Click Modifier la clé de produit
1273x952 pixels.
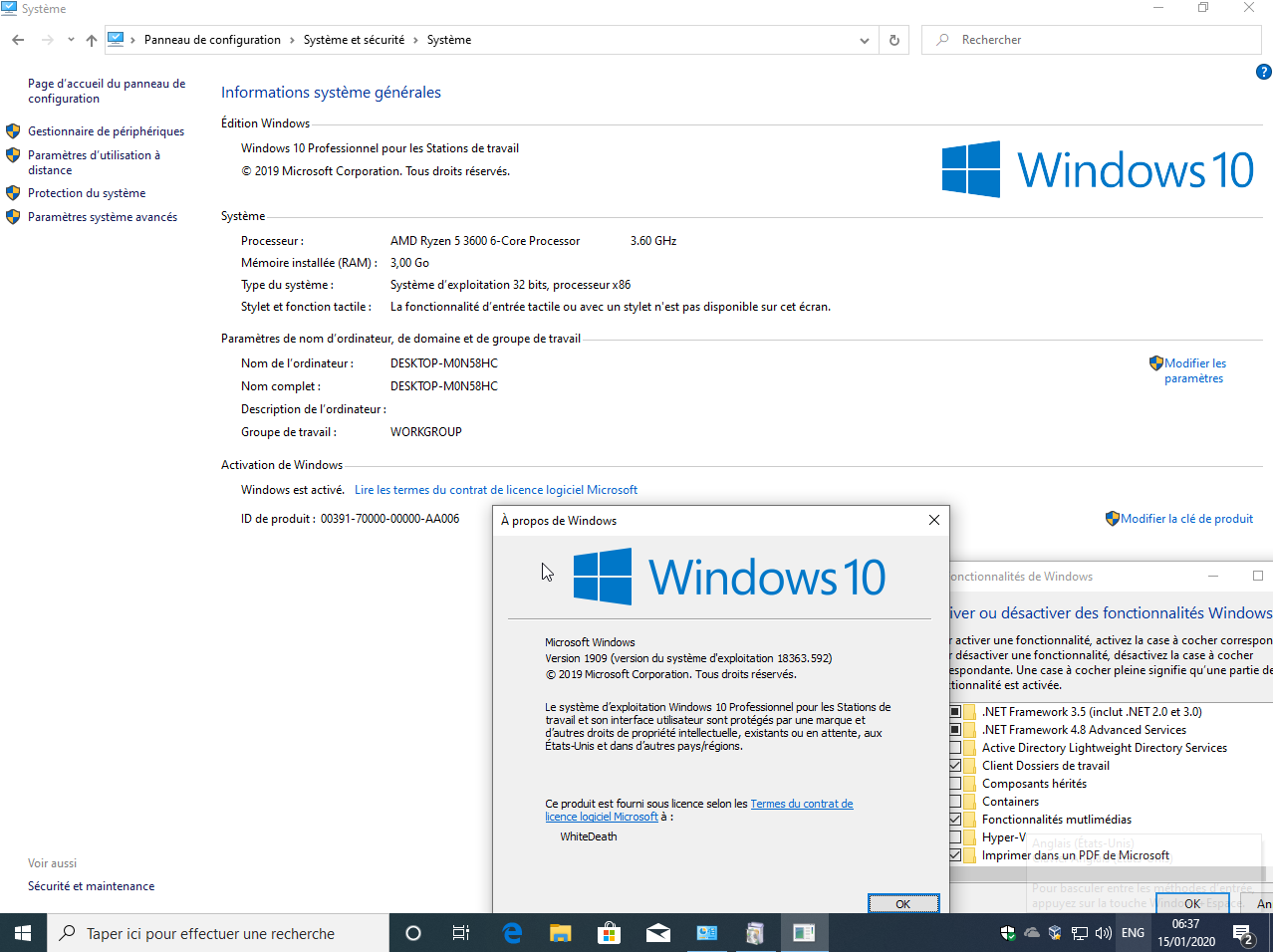click(1186, 519)
